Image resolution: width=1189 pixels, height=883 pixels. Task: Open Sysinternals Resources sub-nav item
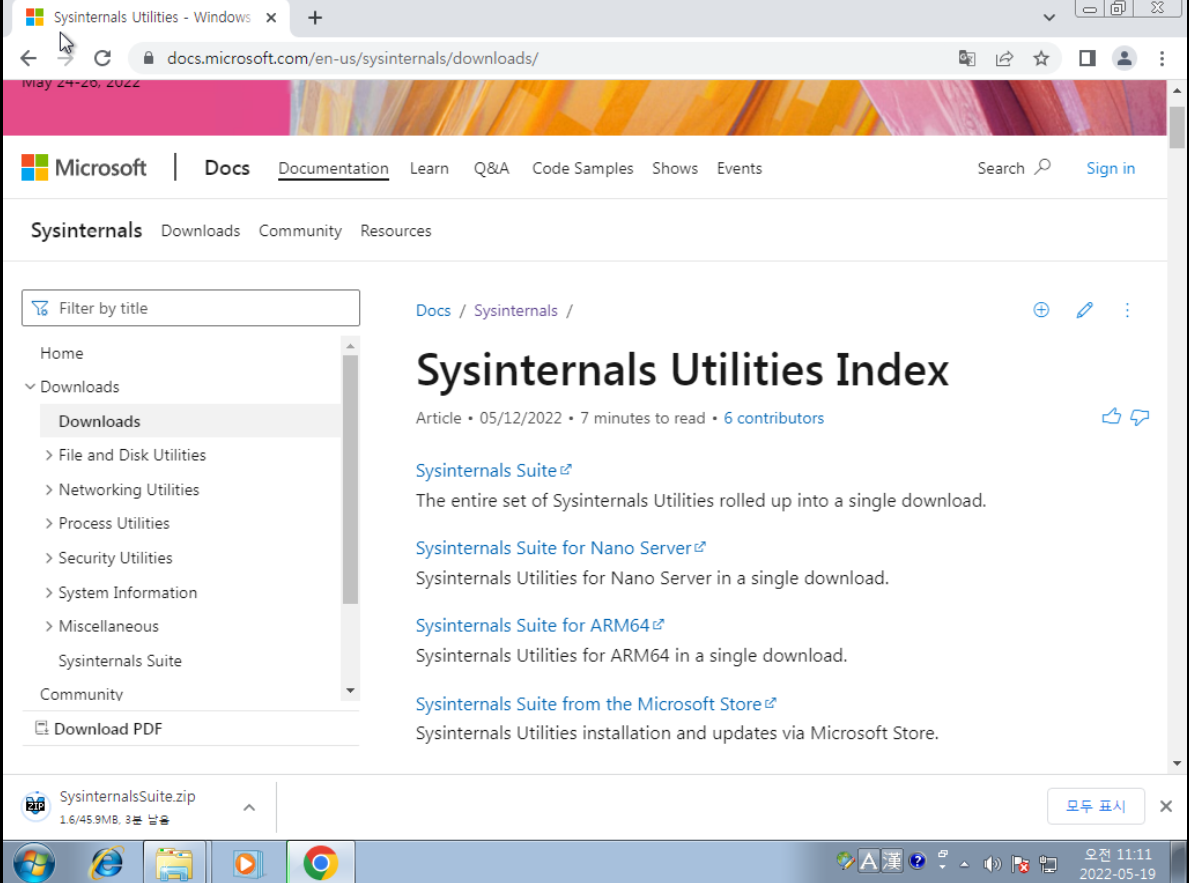[x=396, y=231]
